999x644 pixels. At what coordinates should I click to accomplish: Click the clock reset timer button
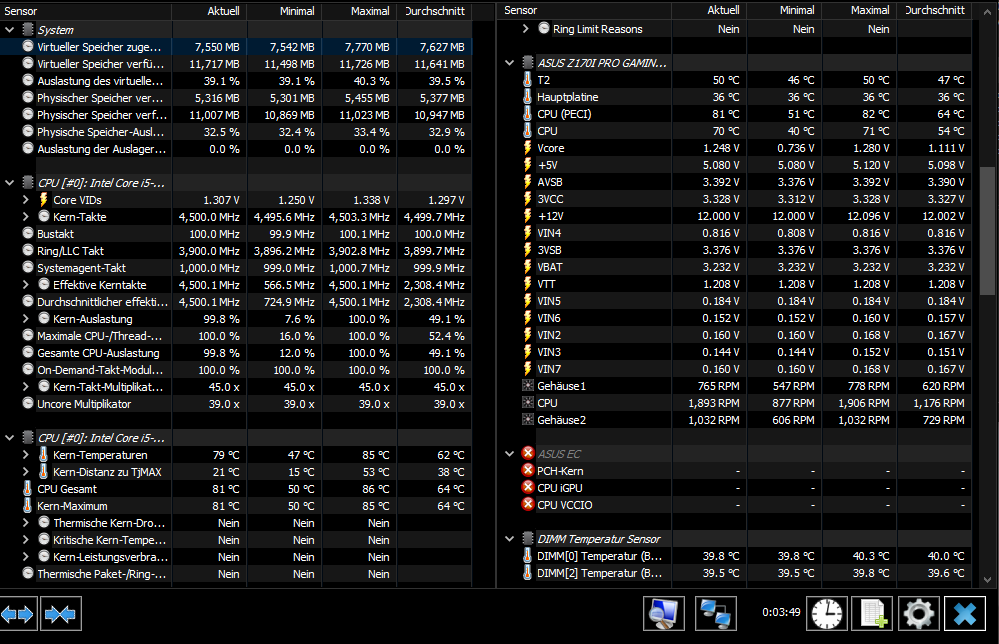pos(826,613)
